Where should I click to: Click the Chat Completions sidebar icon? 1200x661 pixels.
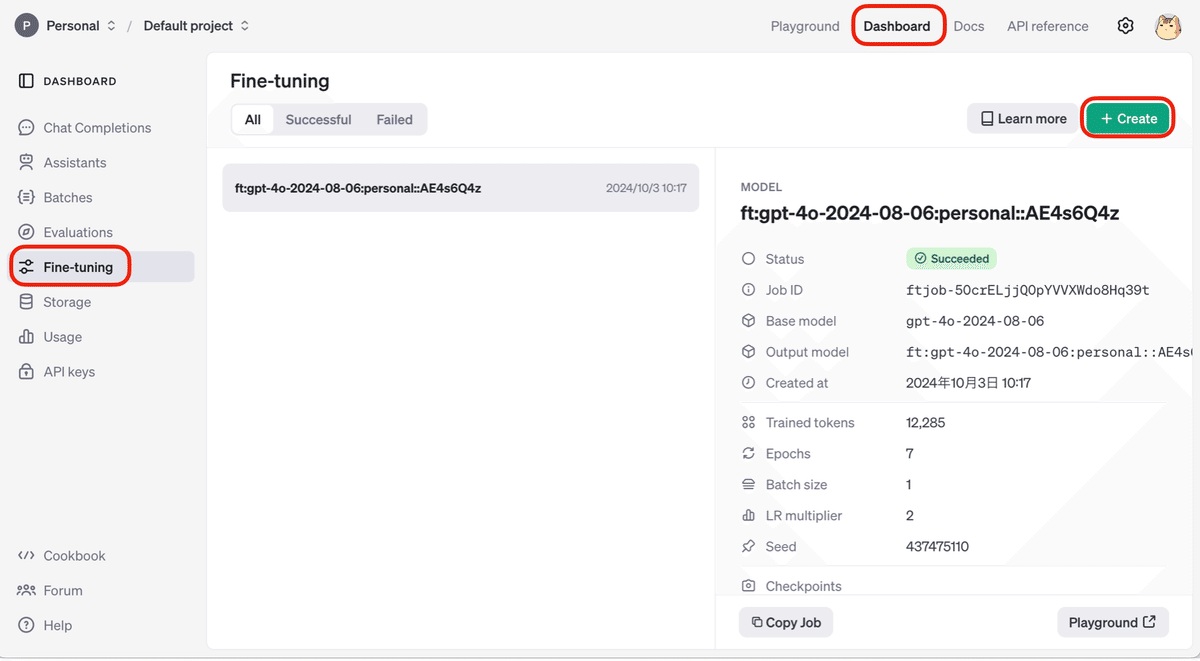click(26, 128)
